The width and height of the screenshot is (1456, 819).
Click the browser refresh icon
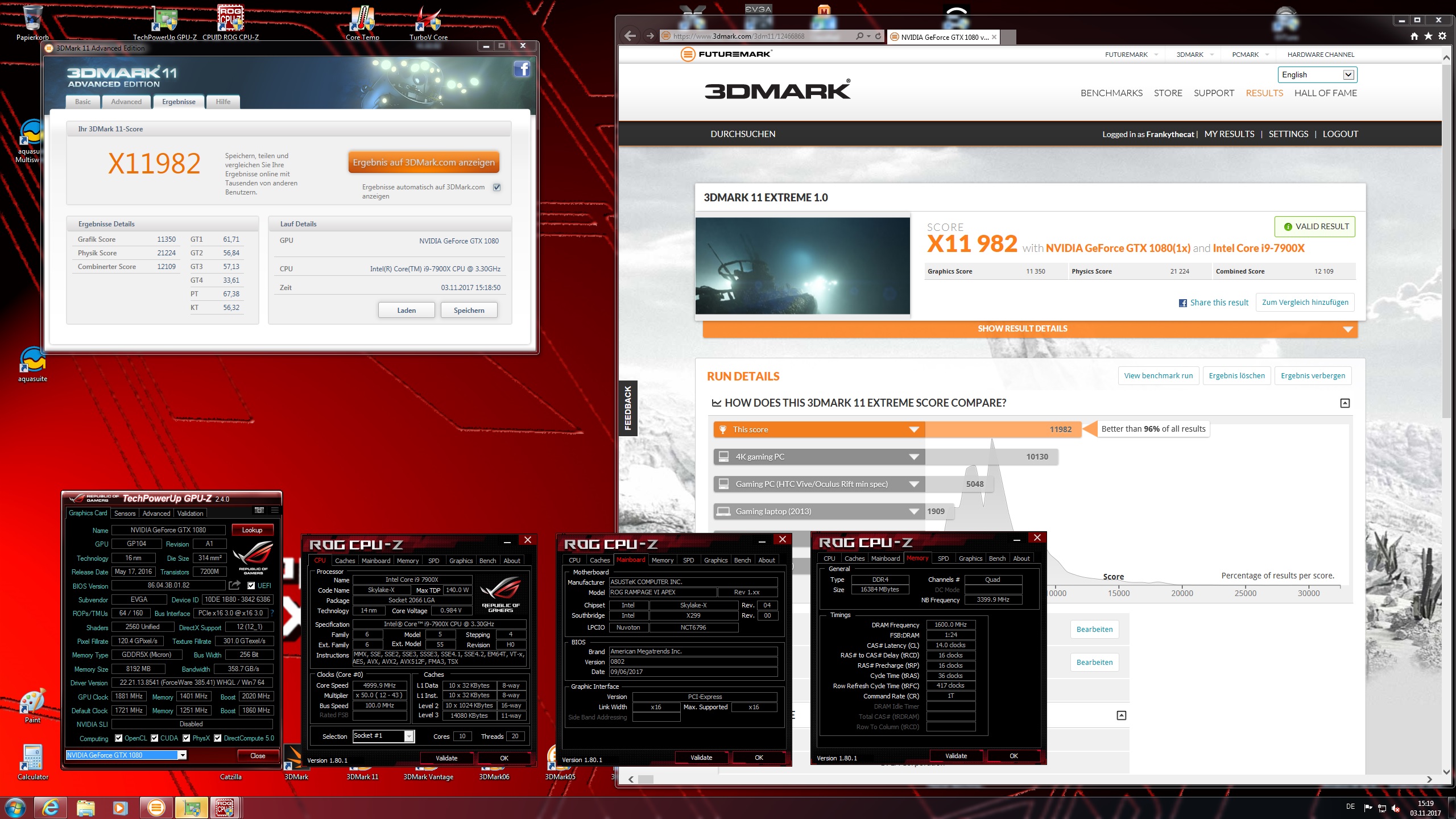(x=878, y=36)
